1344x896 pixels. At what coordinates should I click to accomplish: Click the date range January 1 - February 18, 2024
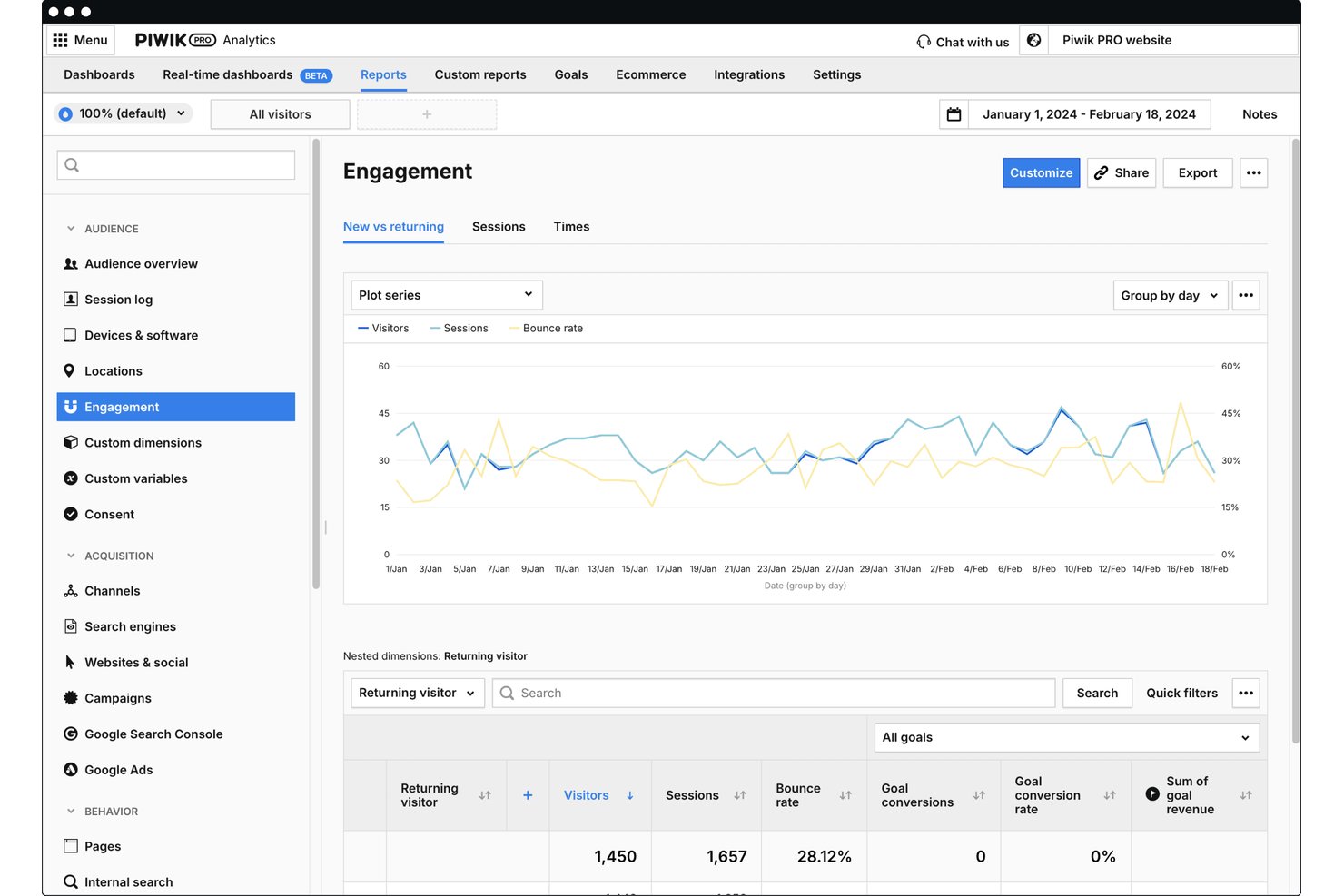click(1089, 114)
